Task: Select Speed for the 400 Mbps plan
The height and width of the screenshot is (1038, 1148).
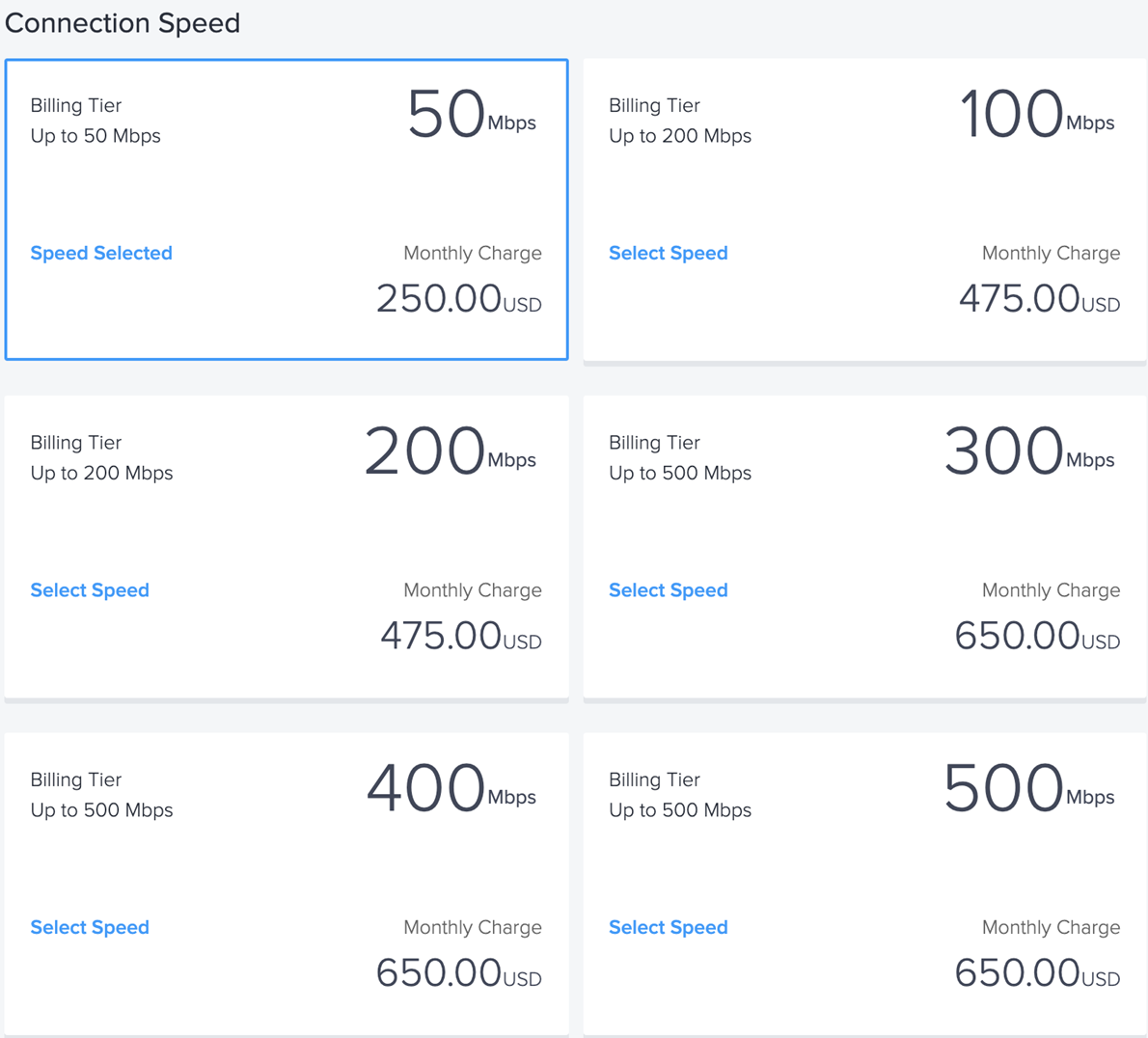Action: click(x=90, y=927)
